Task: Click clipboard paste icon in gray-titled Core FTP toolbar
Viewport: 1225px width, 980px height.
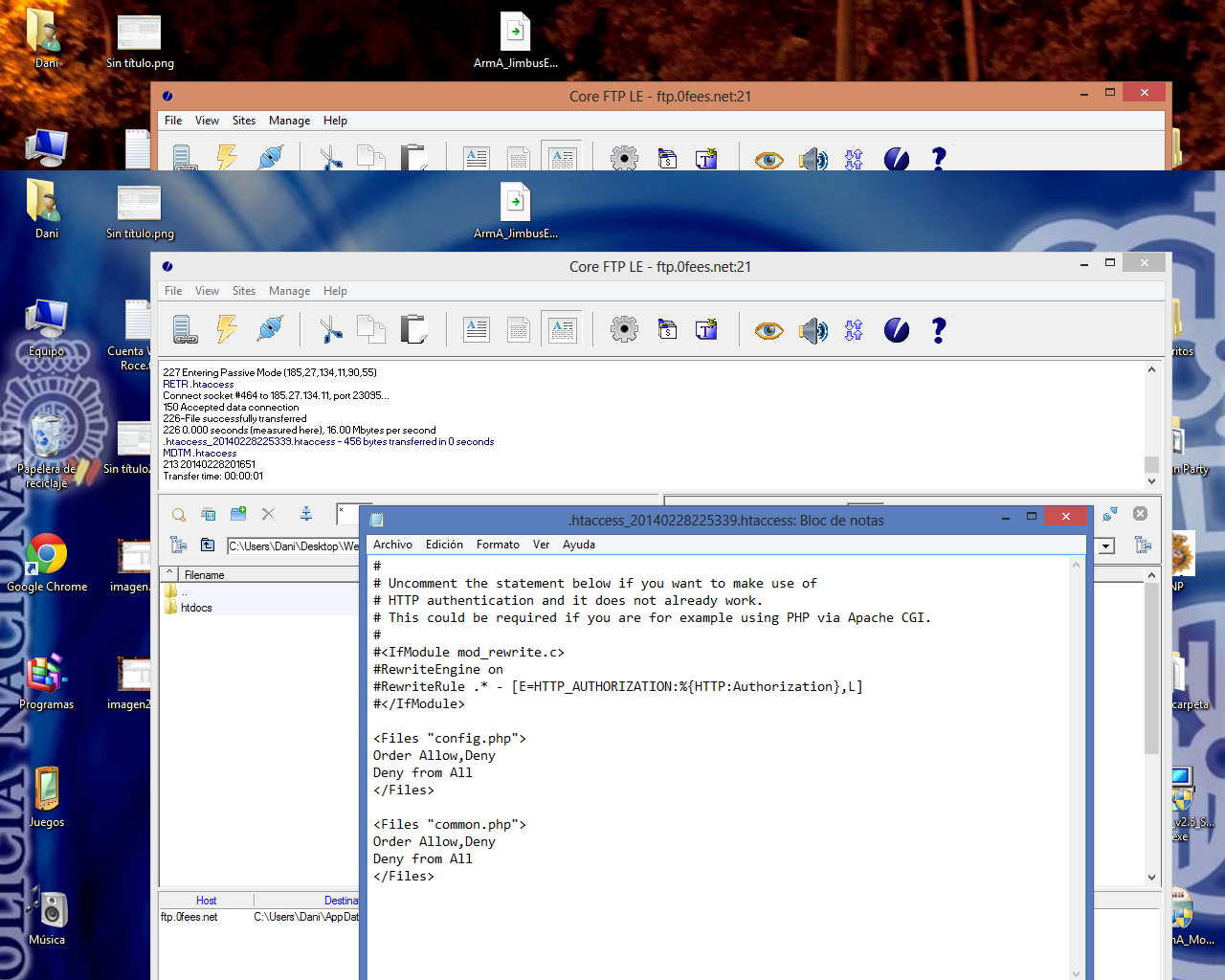Action: click(413, 329)
